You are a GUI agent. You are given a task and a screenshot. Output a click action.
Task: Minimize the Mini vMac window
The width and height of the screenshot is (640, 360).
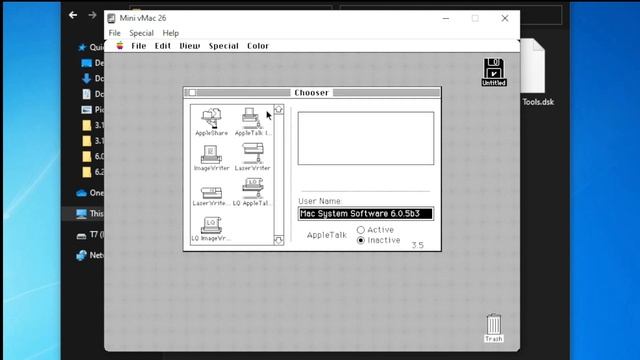coord(446,18)
